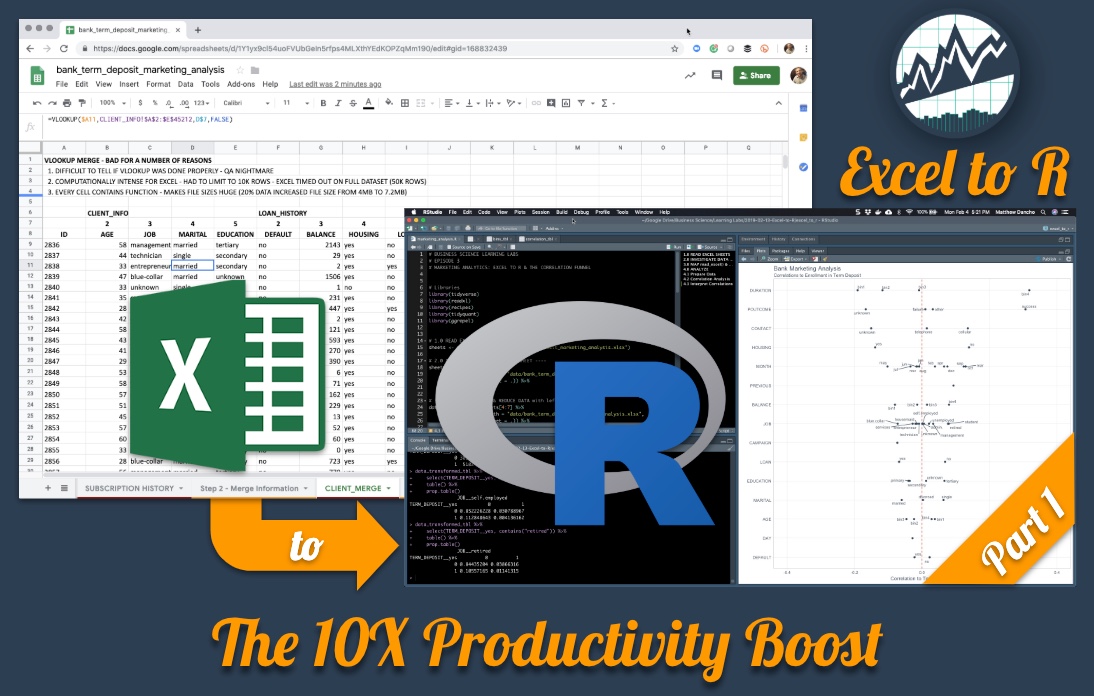This screenshot has height=696, width=1094.
Task: Open the CLIENT_MERGE sheet tab menu
Action: pyautogui.click(x=388, y=488)
